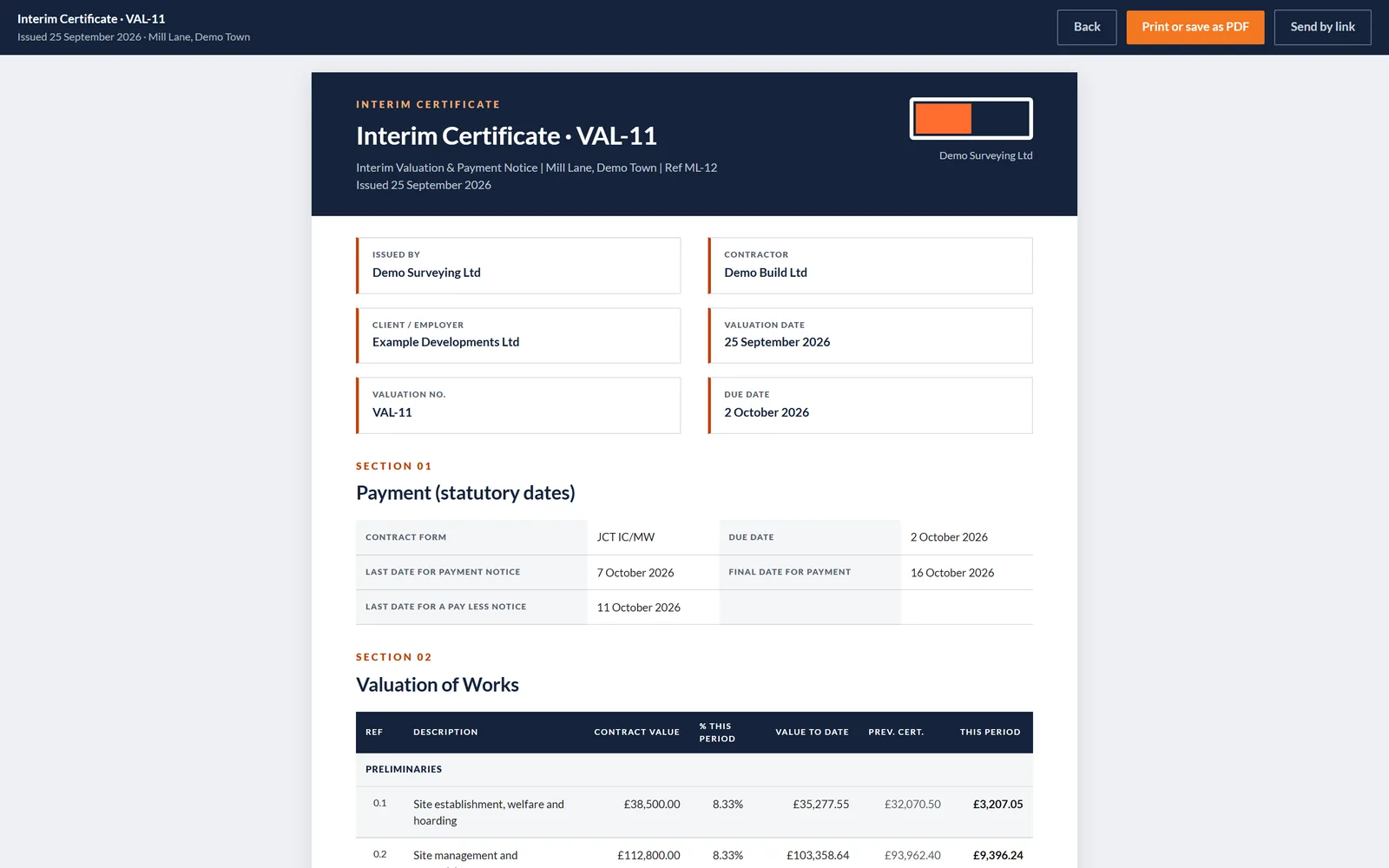The image size is (1389, 868).
Task: Click the Prev. Cert. column header
Action: point(896,733)
